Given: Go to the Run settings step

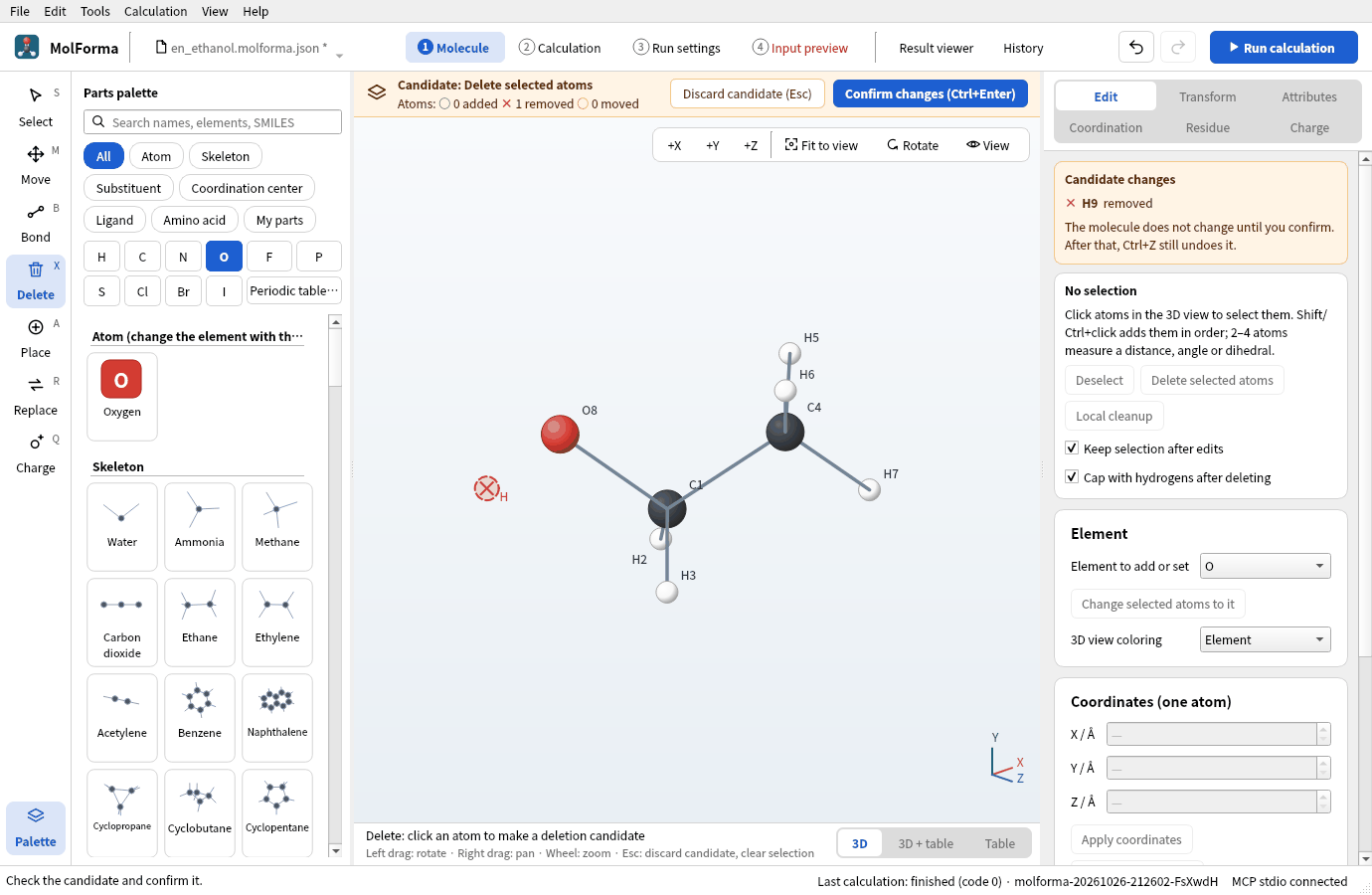Looking at the screenshot, I should [x=677, y=48].
